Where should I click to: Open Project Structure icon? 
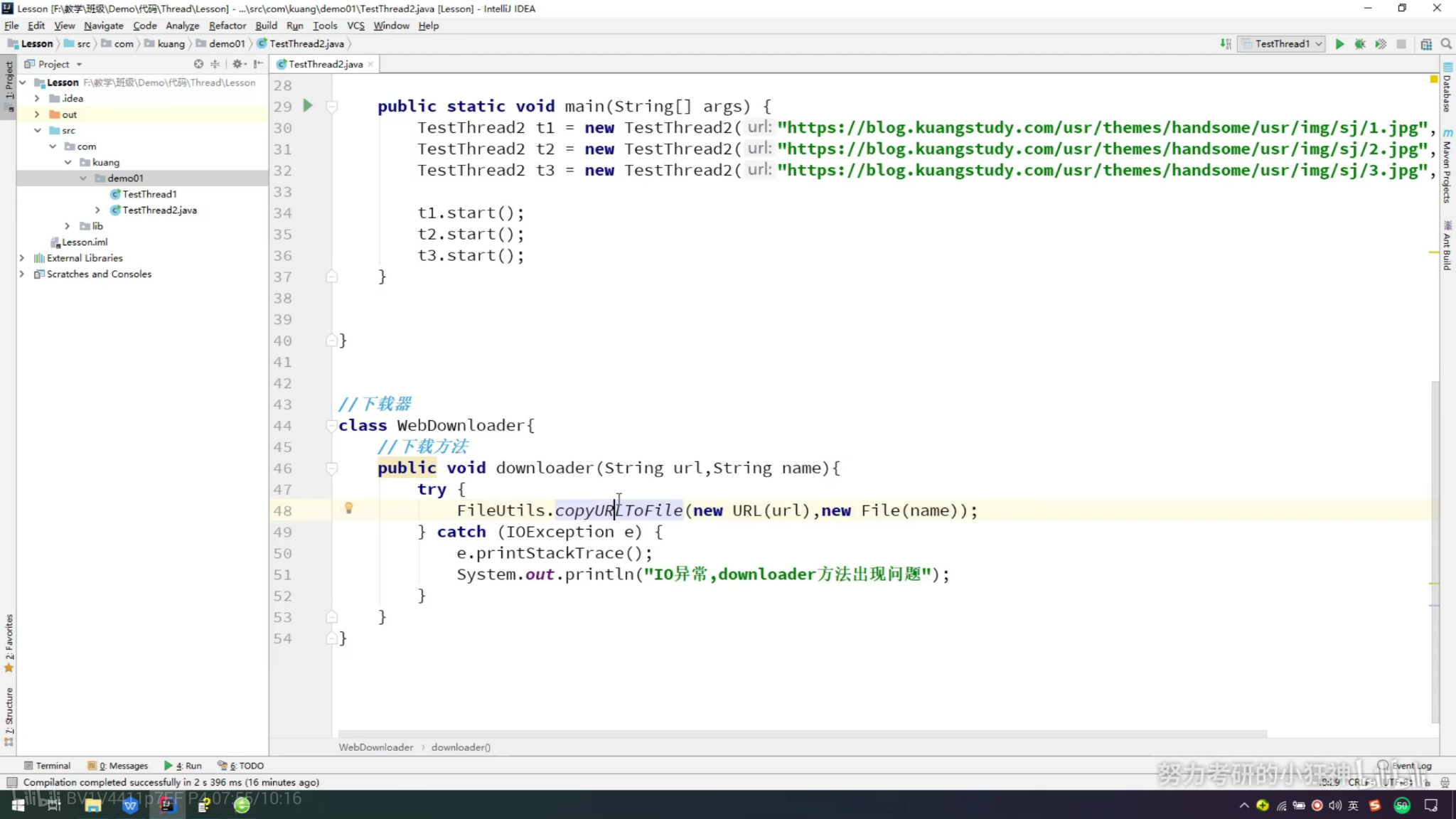tap(1426, 44)
